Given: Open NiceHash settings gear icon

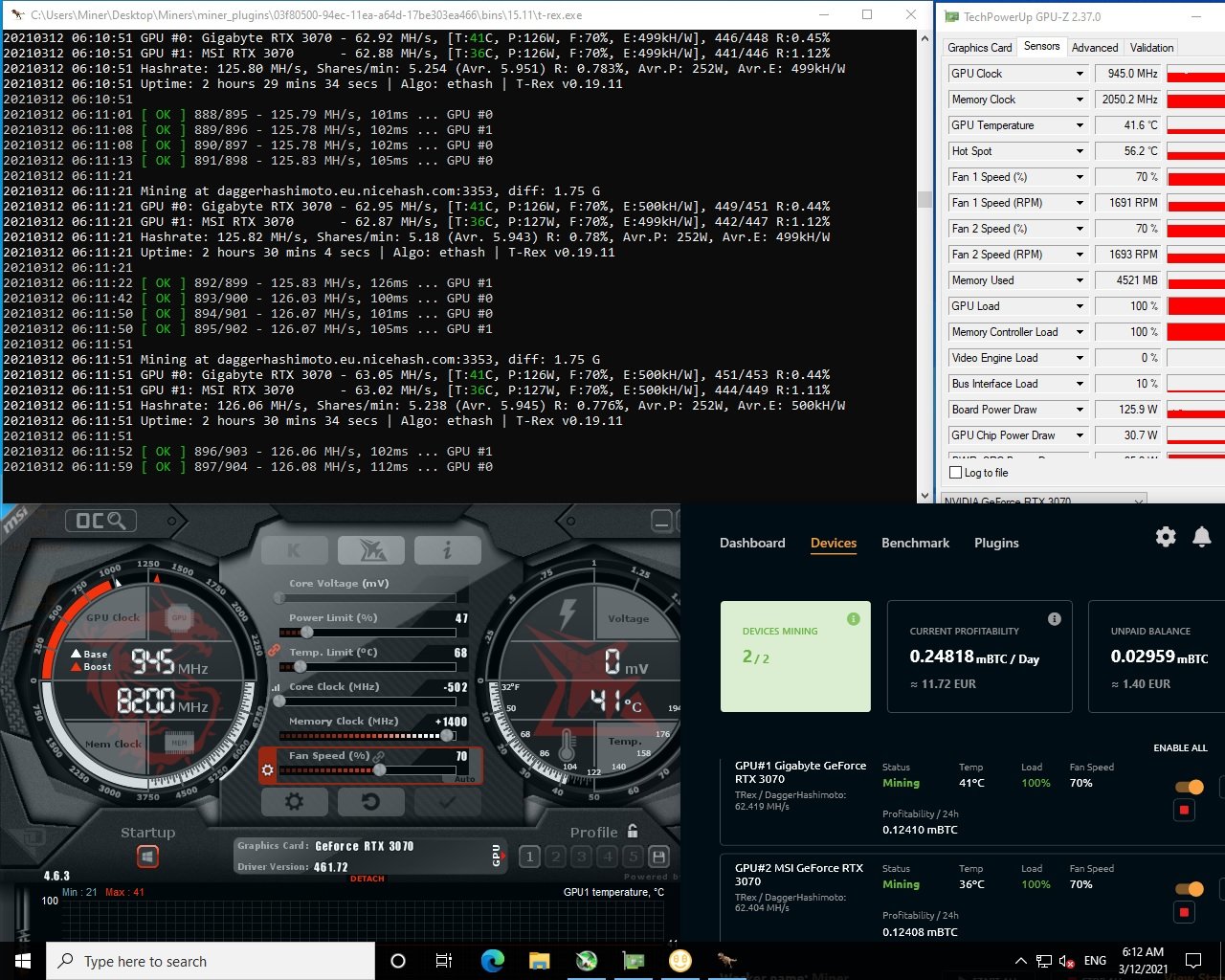Looking at the screenshot, I should [1166, 537].
